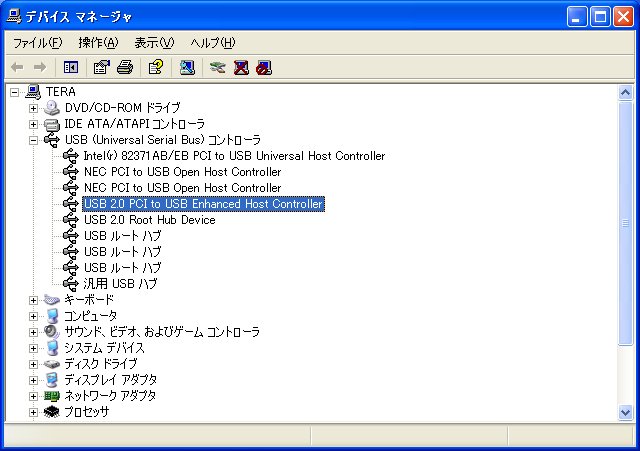640x451 pixels.
Task: Click the Disable device toolbar icon
Action: (264, 67)
